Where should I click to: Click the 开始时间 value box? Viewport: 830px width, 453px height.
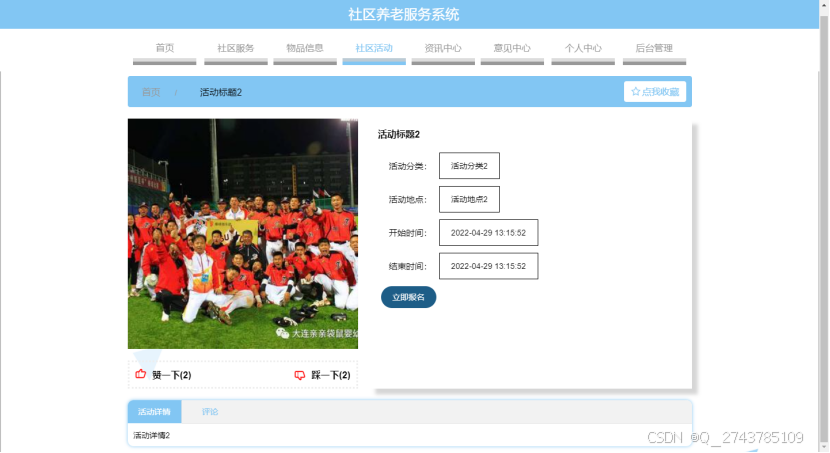click(x=489, y=232)
